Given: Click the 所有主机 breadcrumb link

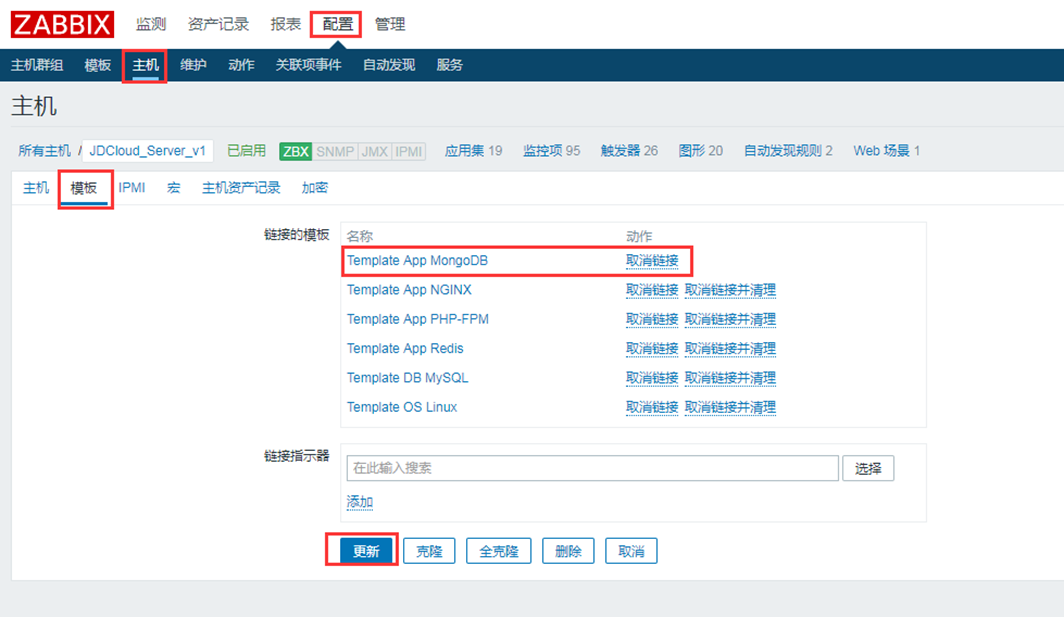Looking at the screenshot, I should tap(44, 151).
